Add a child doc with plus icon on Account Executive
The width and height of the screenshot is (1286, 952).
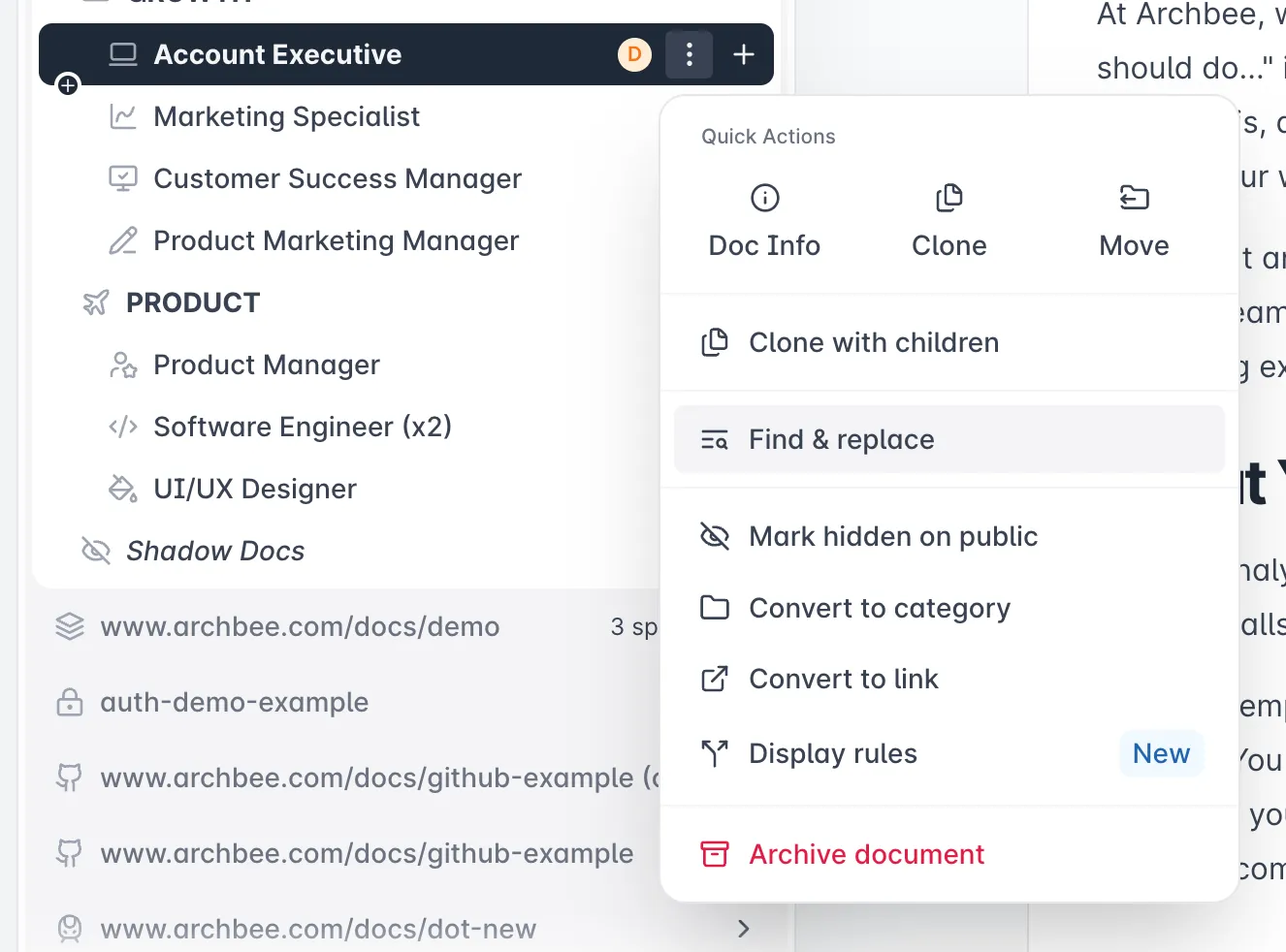[744, 54]
